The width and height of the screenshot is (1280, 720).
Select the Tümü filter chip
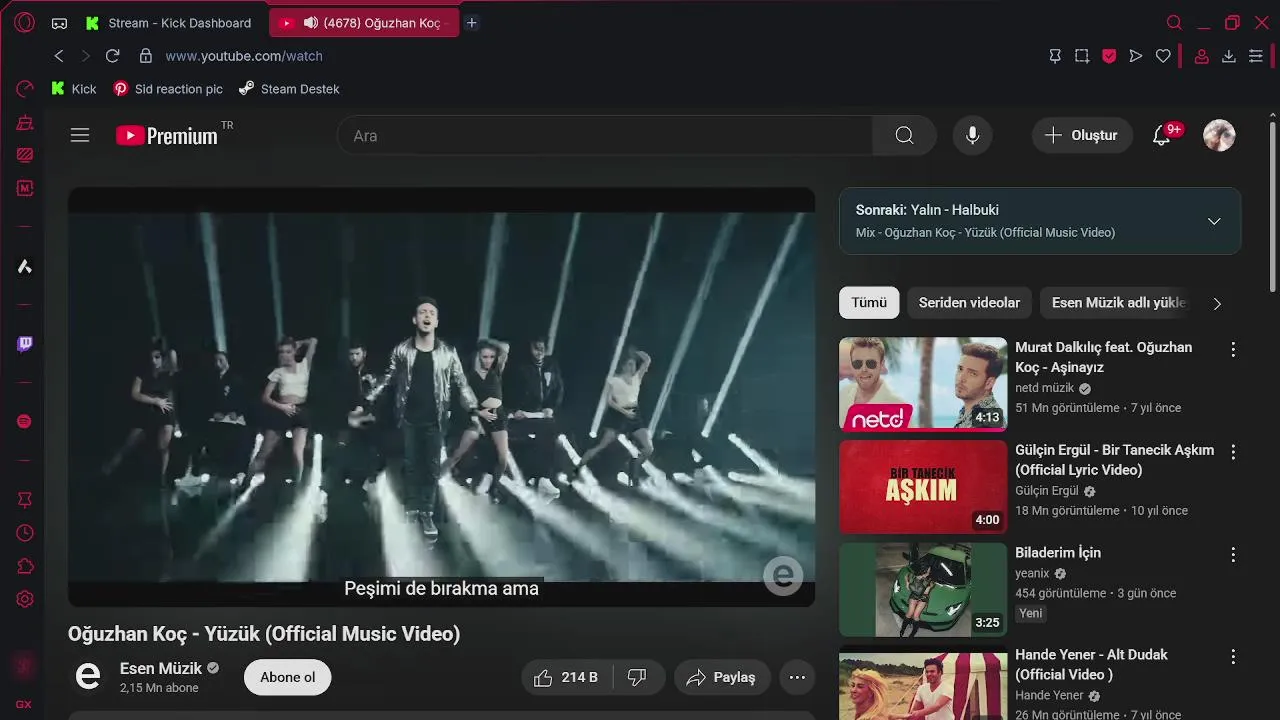pyautogui.click(x=869, y=303)
